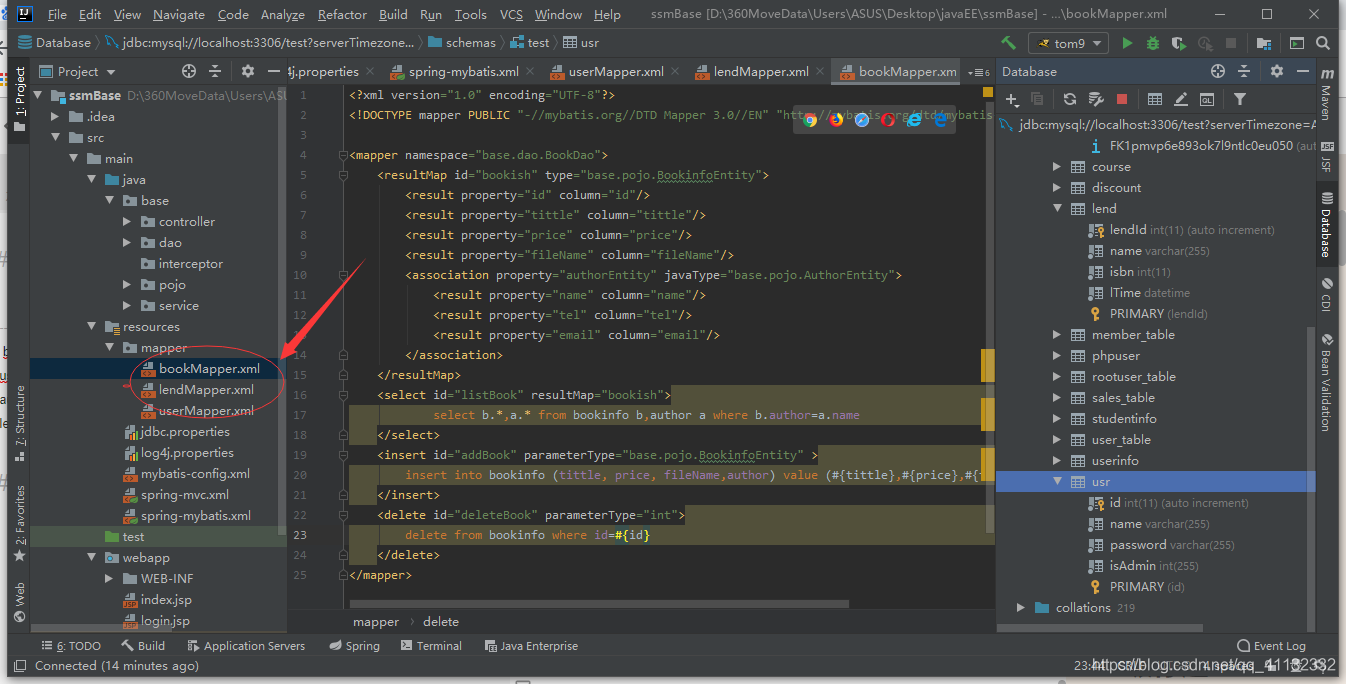Open the Event Log
Image resolution: width=1346 pixels, height=684 pixels.
(1271, 646)
